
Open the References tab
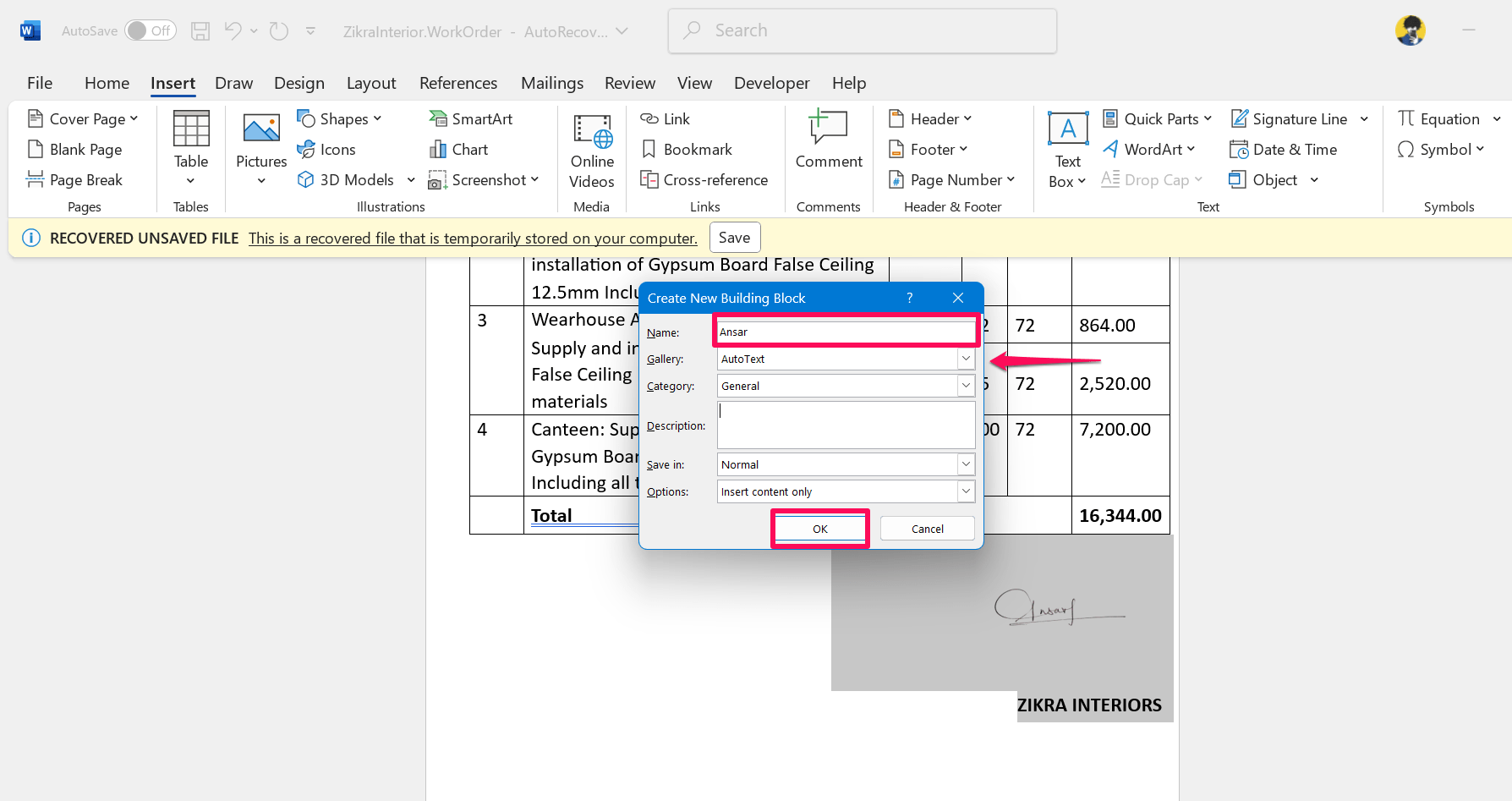coord(458,83)
